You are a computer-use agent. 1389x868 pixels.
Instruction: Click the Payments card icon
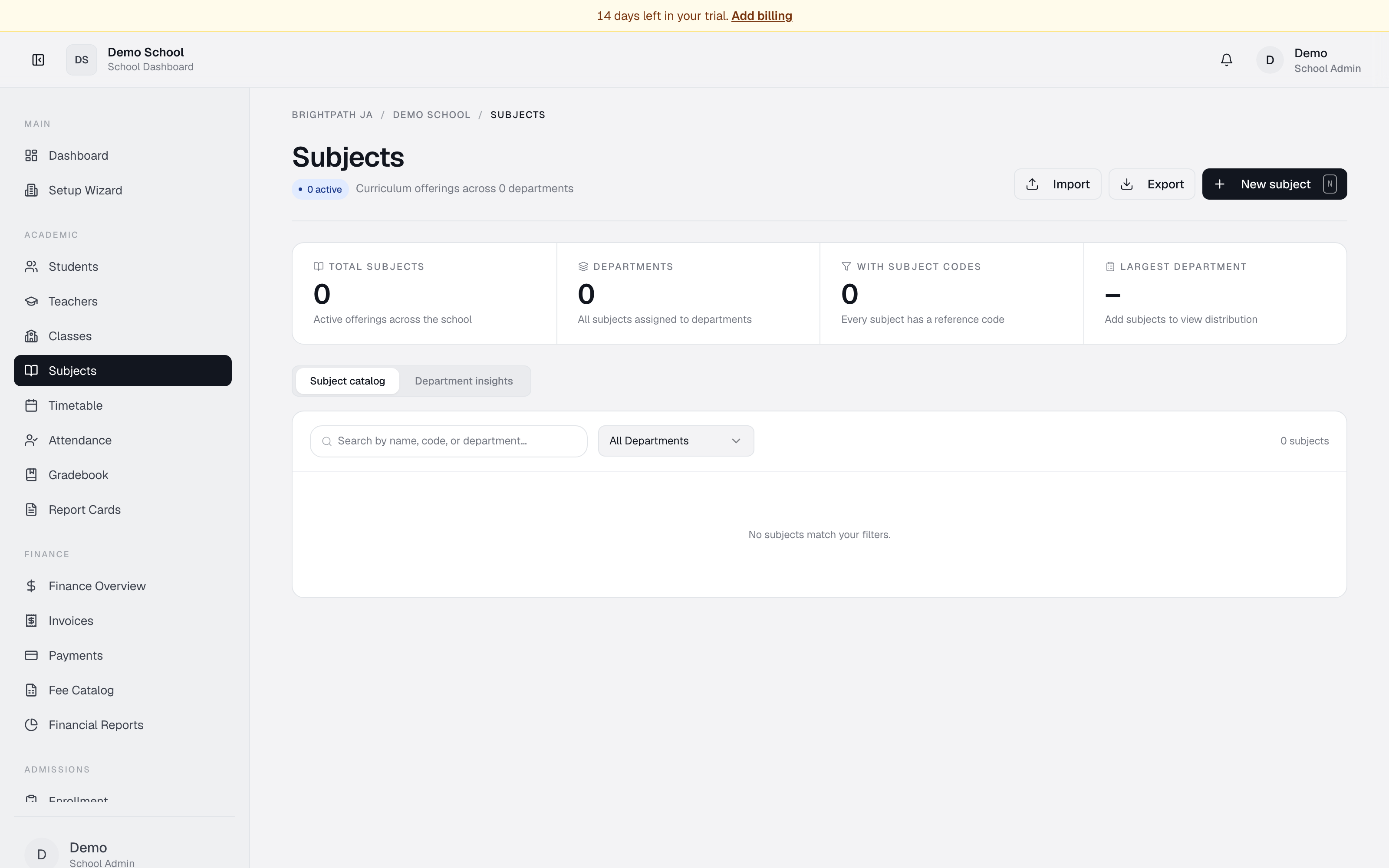32,656
